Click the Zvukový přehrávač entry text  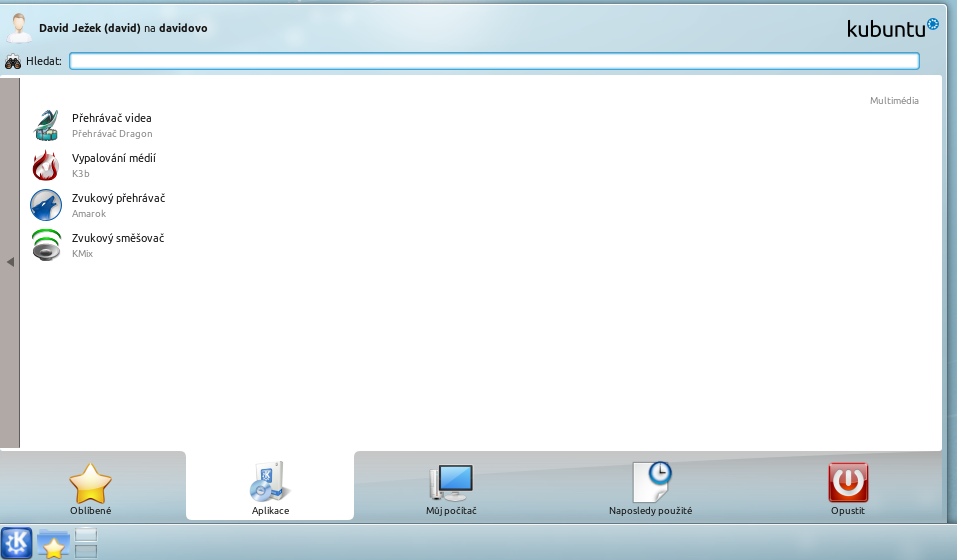[118, 198]
